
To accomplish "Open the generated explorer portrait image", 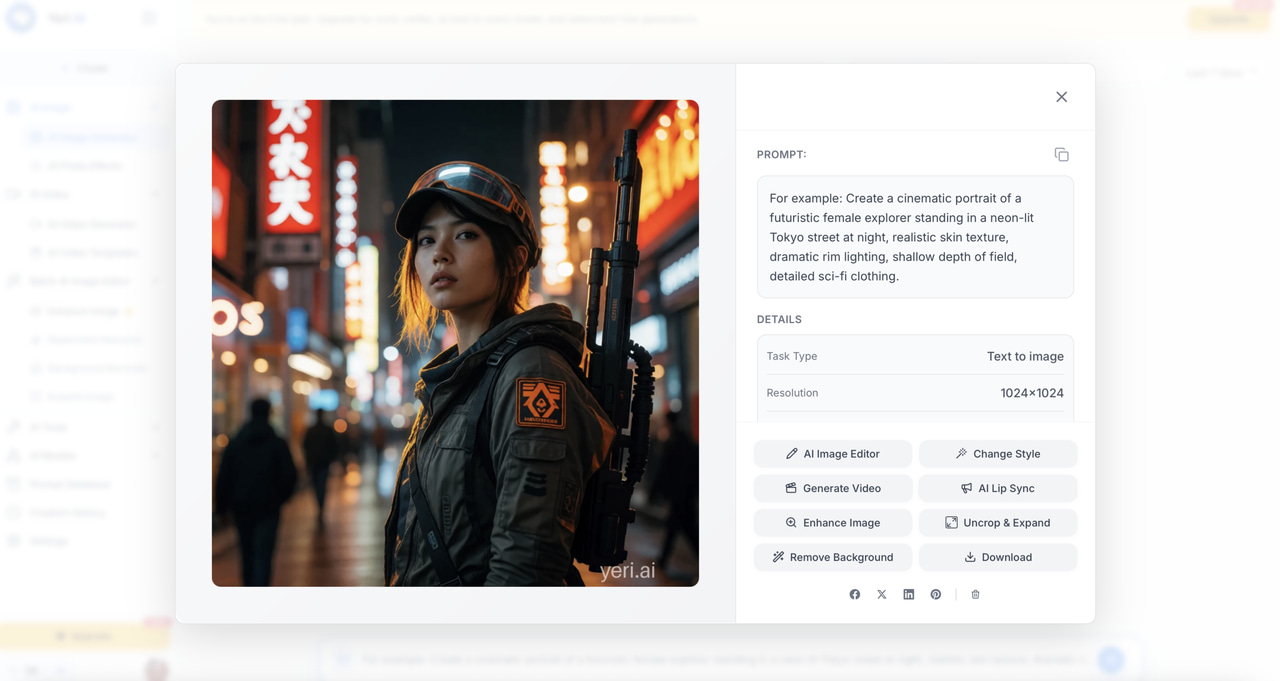I will pyautogui.click(x=455, y=343).
